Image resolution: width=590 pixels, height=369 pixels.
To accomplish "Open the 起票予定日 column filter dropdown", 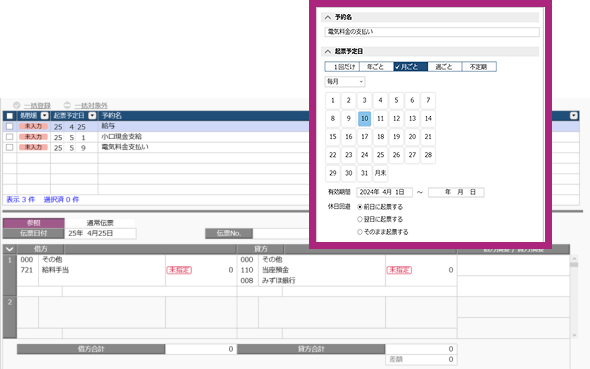I will (x=92, y=115).
